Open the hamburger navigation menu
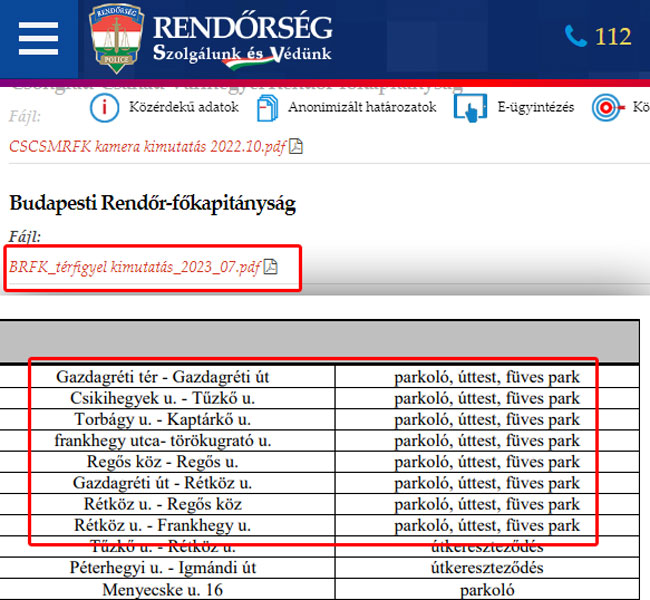 tap(38, 38)
